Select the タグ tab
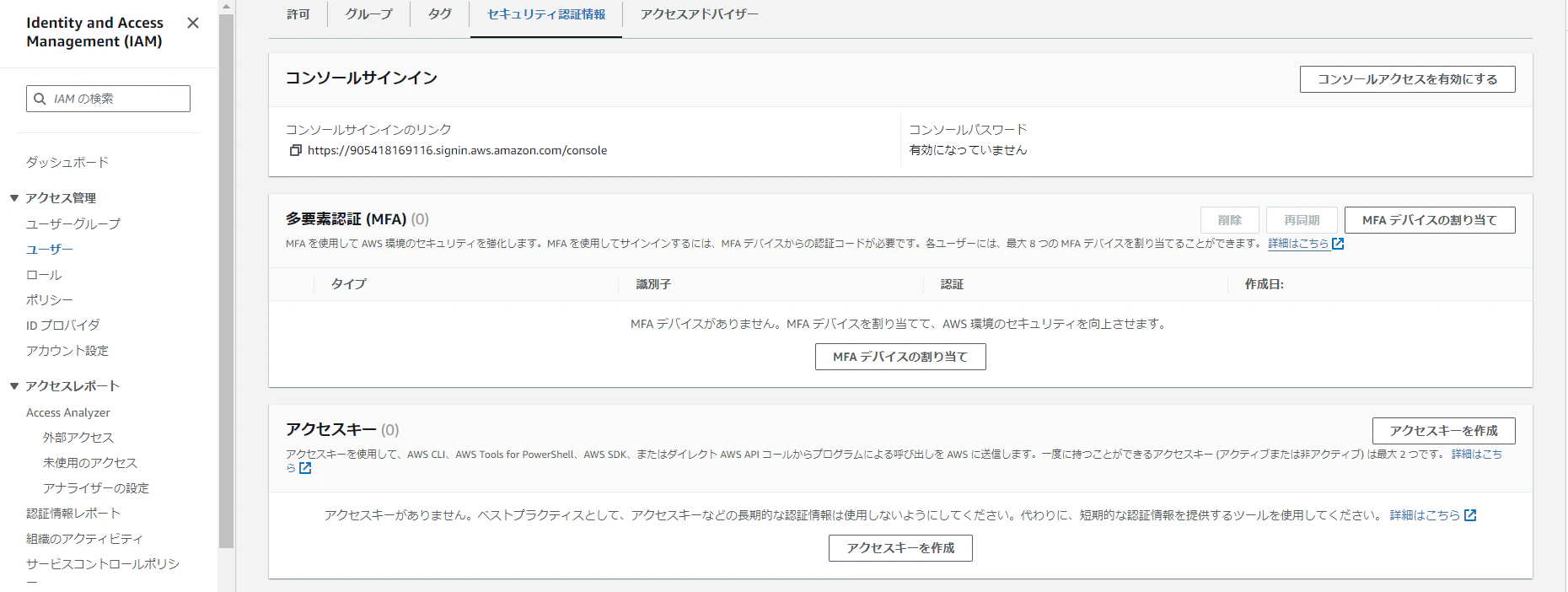 tap(440, 14)
